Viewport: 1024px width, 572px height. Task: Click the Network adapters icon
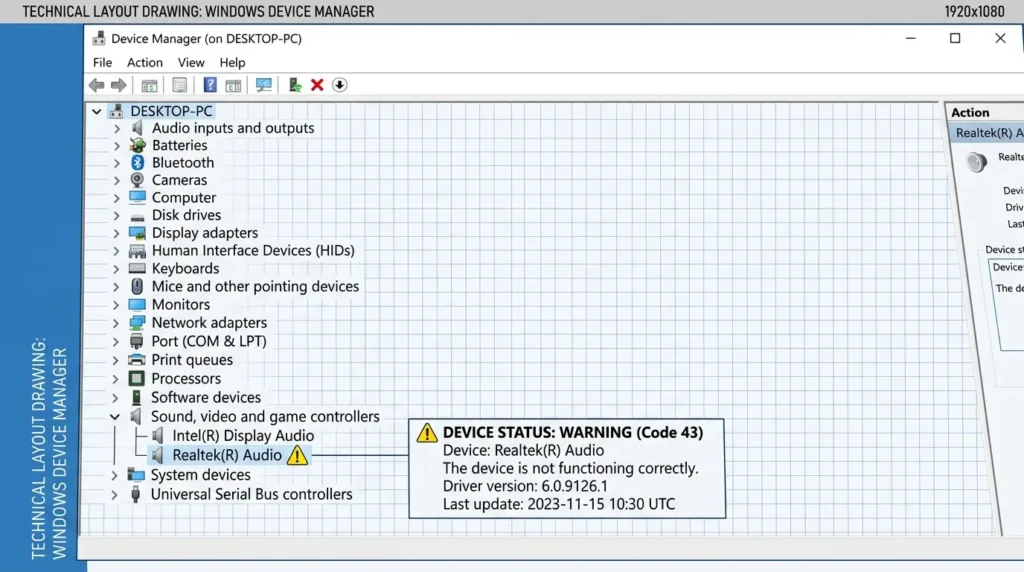(x=137, y=323)
